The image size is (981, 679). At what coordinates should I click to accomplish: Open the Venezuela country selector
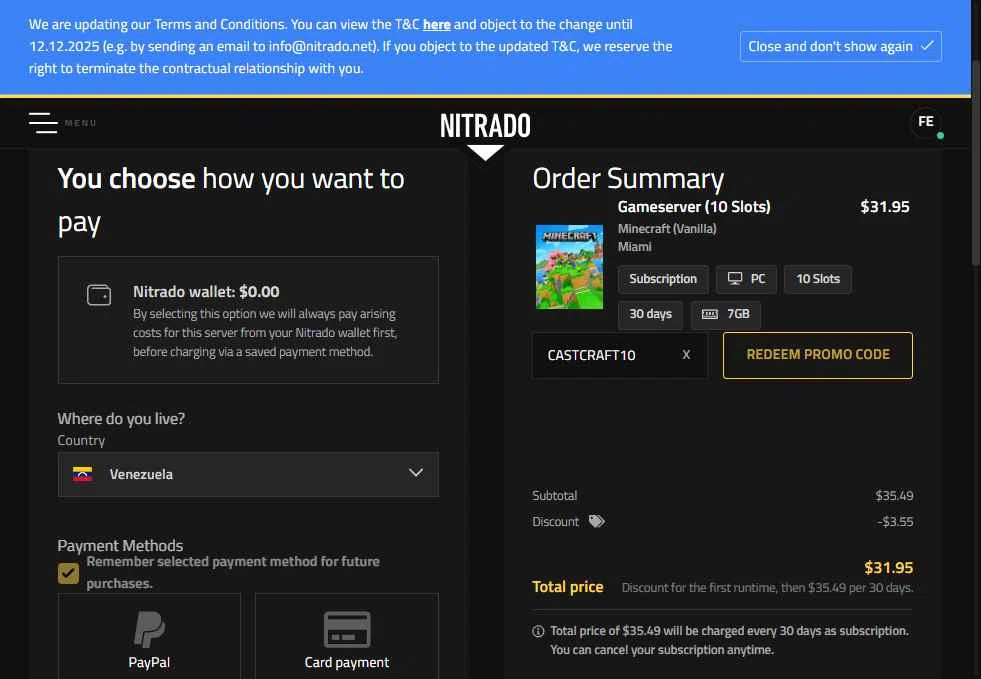point(248,474)
